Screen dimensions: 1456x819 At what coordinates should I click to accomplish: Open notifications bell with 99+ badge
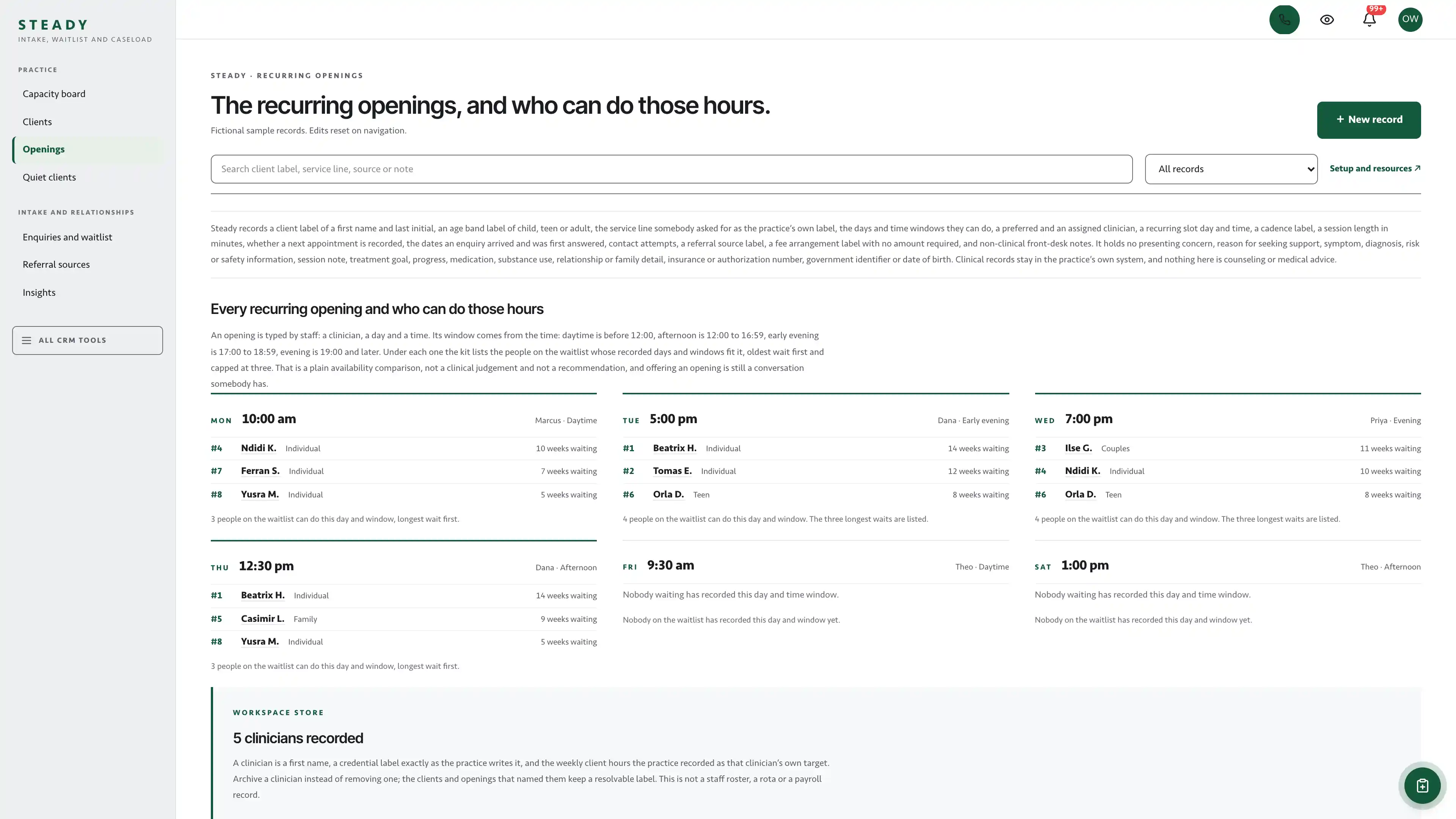1369,20
